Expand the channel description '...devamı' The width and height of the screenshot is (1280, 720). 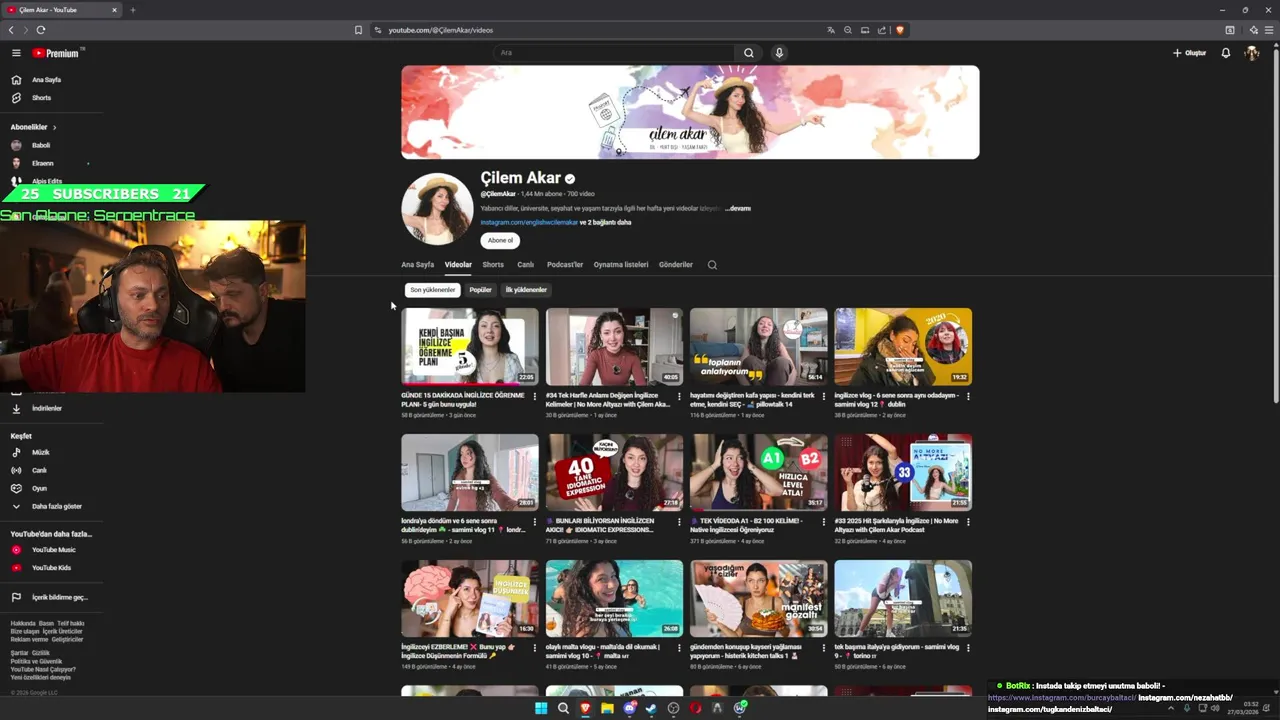click(x=738, y=209)
